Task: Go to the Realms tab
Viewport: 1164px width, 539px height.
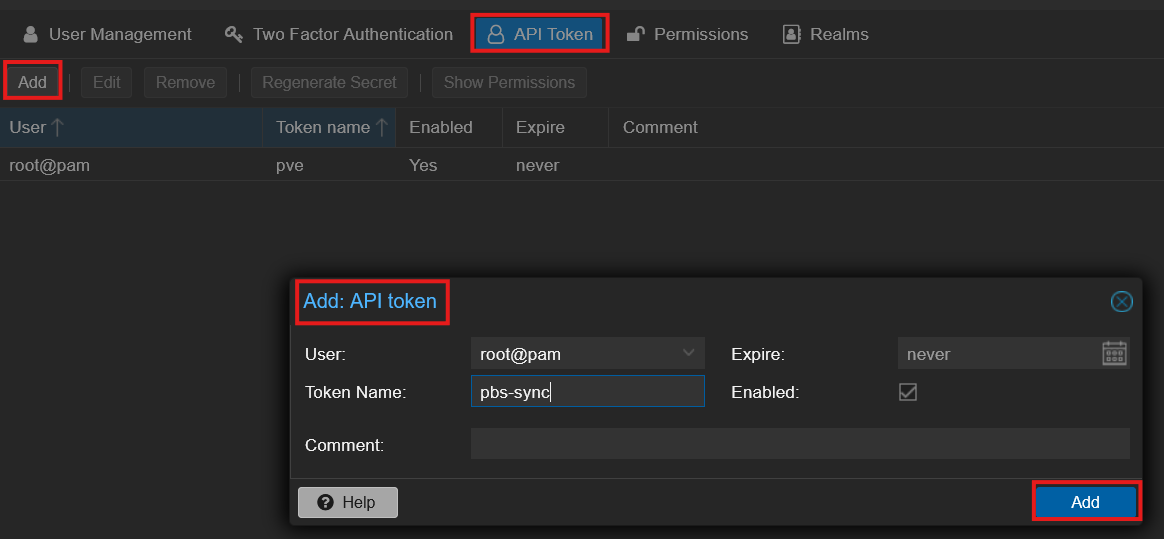Action: click(x=825, y=34)
